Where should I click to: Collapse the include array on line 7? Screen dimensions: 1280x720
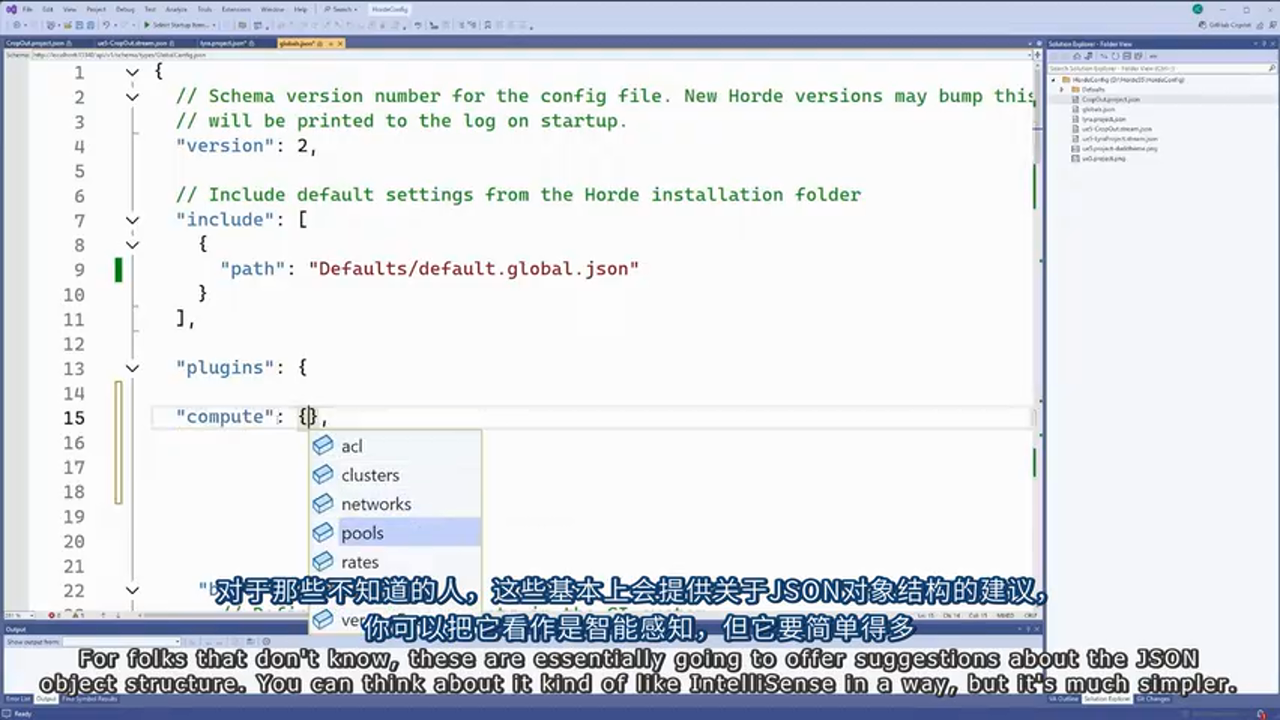coord(132,220)
